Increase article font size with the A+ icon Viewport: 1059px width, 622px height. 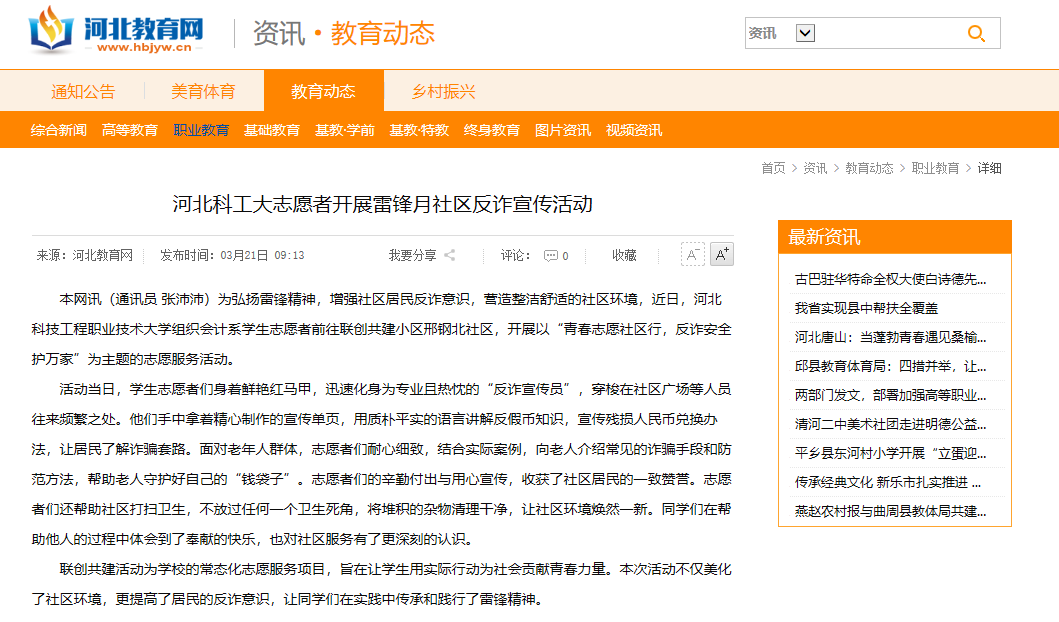coord(722,255)
